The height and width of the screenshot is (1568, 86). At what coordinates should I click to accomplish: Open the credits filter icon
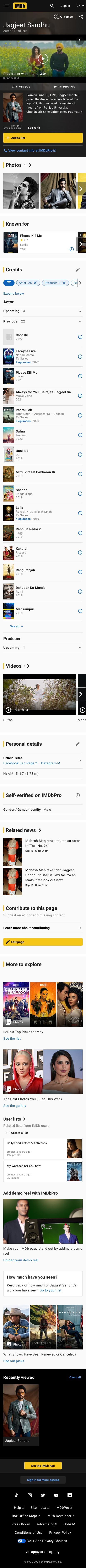[x=9, y=282]
